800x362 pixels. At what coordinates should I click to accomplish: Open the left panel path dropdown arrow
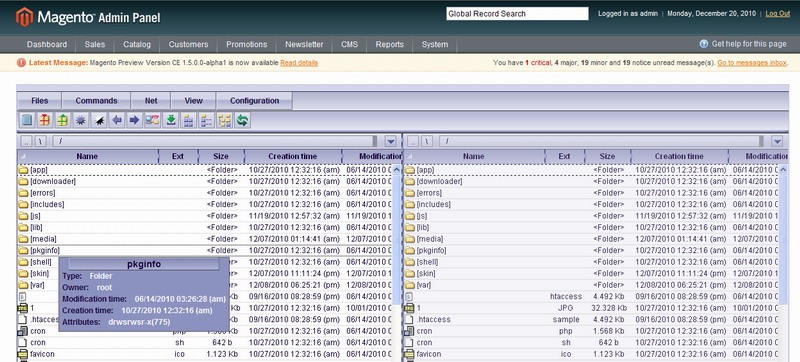tap(391, 141)
